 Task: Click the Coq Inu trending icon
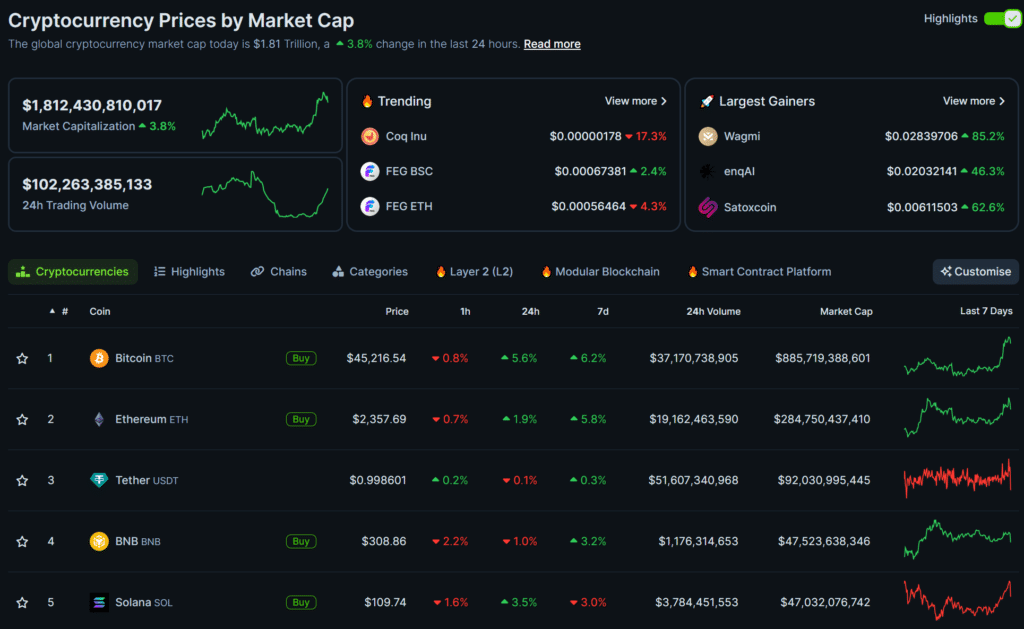click(x=370, y=137)
